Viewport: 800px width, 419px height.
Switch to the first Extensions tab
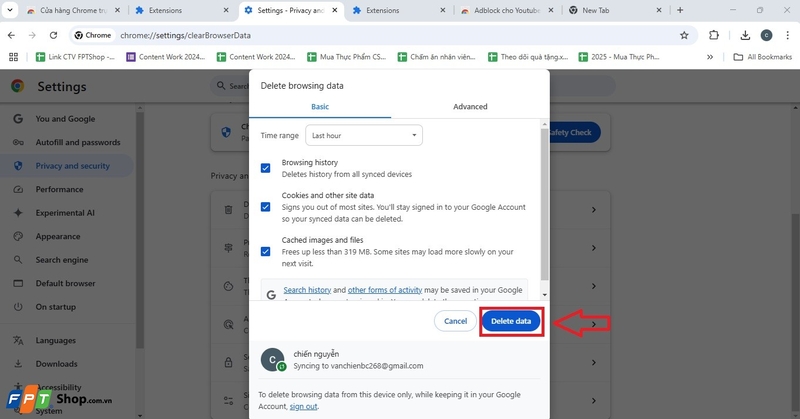tap(182, 10)
